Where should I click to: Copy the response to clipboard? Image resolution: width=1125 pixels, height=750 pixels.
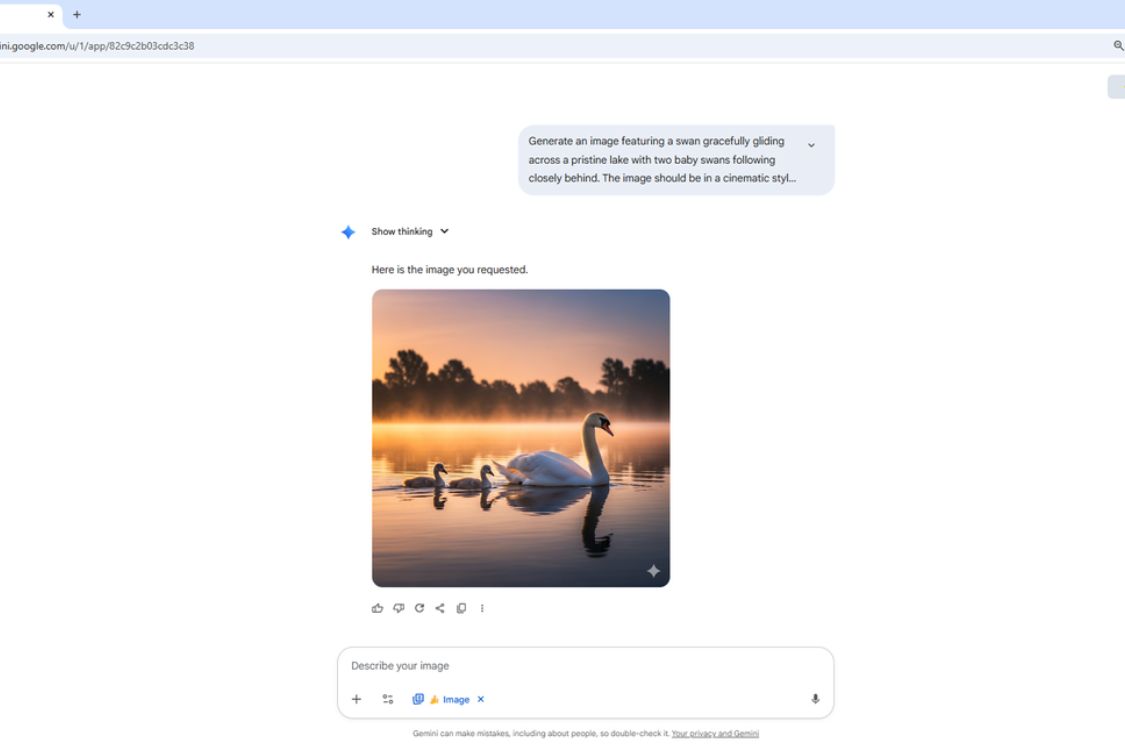click(461, 608)
